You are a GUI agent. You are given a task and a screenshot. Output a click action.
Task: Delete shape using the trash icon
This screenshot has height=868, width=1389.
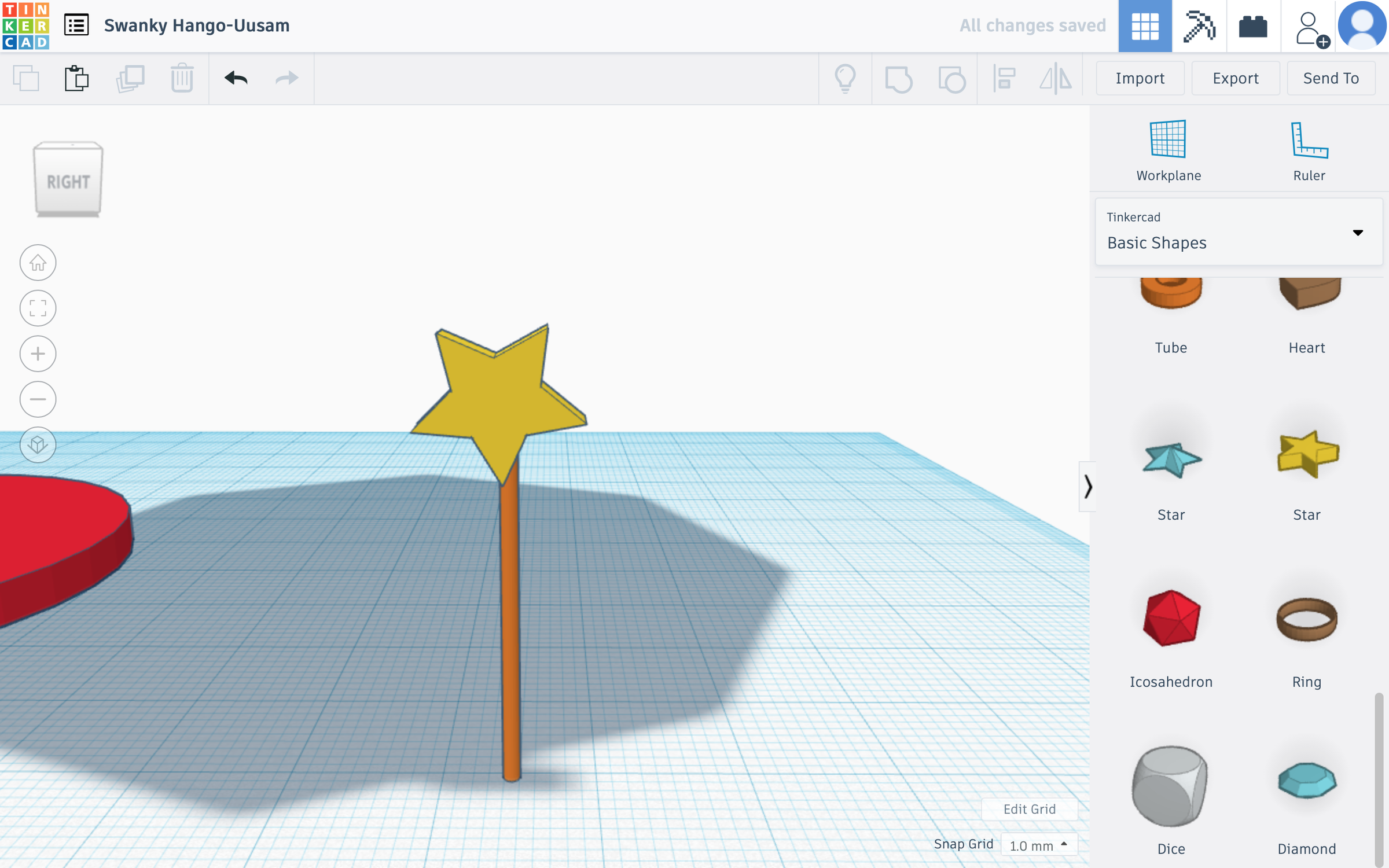(181, 78)
